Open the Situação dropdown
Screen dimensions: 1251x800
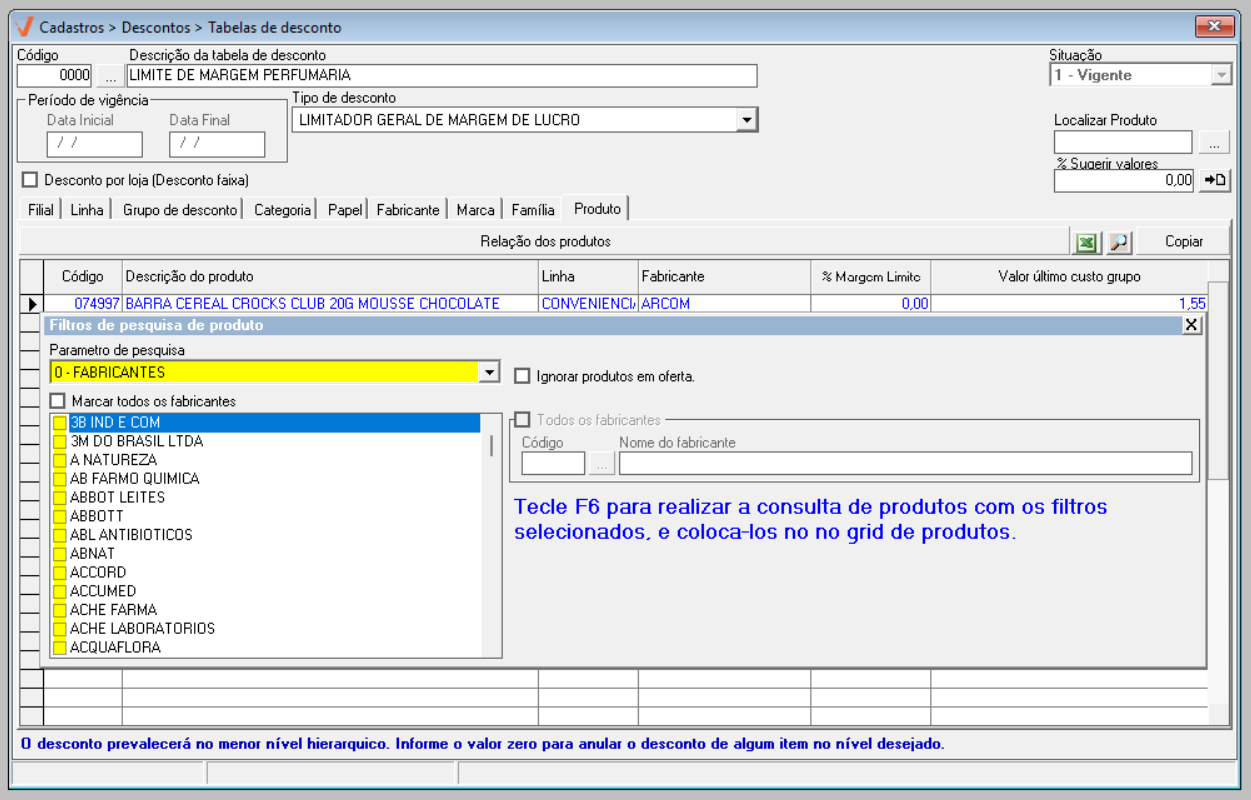[1220, 76]
